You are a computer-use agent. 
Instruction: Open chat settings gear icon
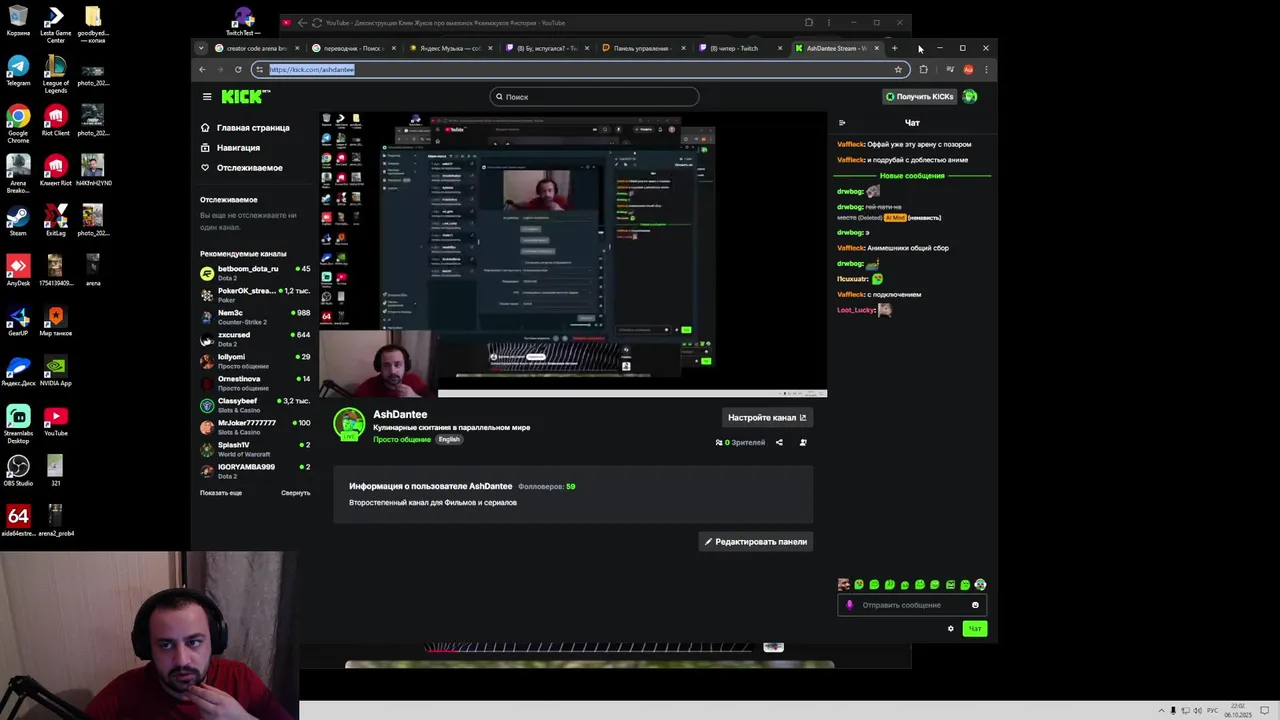tap(951, 629)
